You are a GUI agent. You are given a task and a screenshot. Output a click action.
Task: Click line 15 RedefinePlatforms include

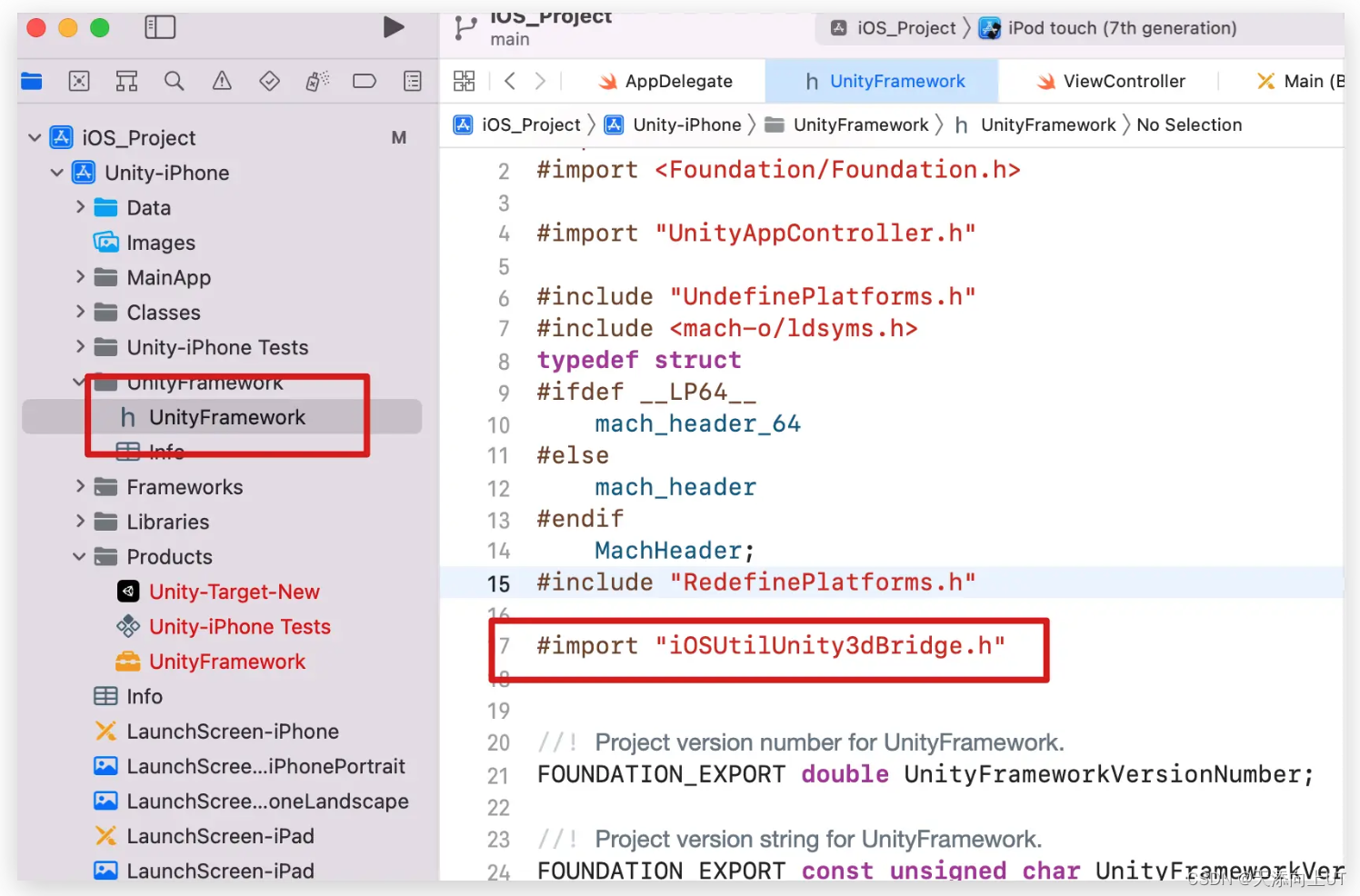756,582
